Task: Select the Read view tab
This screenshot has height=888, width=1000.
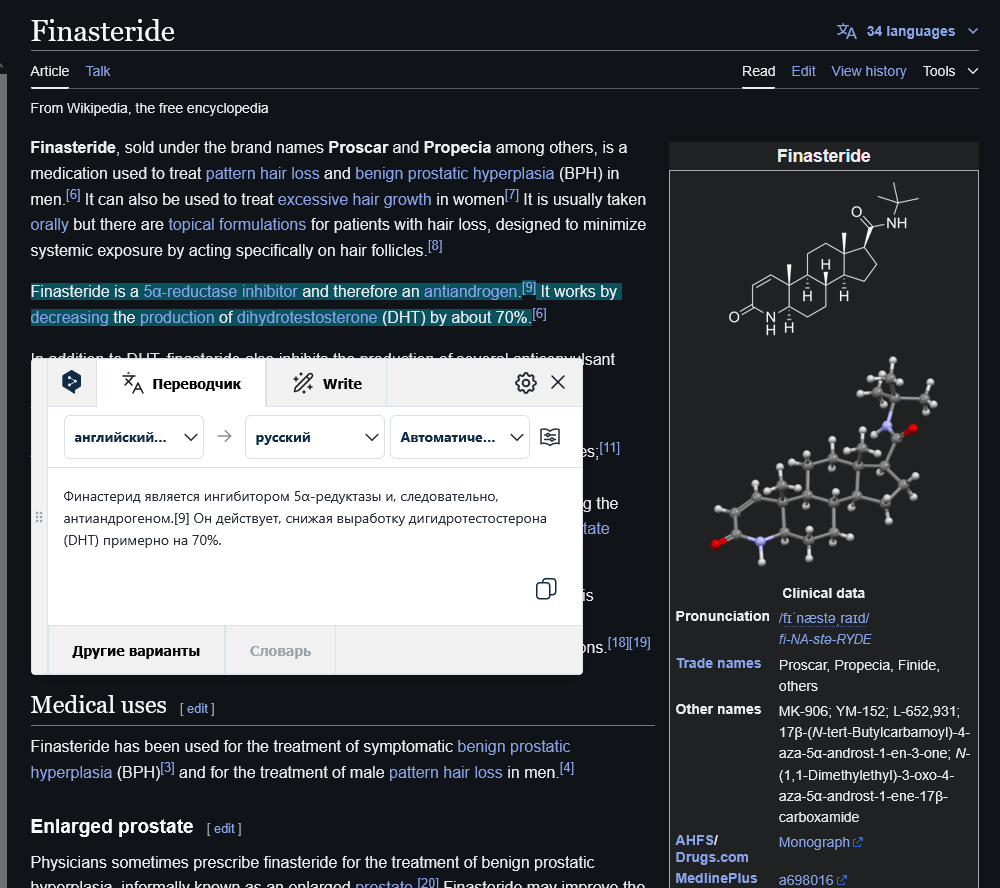Action: pyautogui.click(x=758, y=71)
